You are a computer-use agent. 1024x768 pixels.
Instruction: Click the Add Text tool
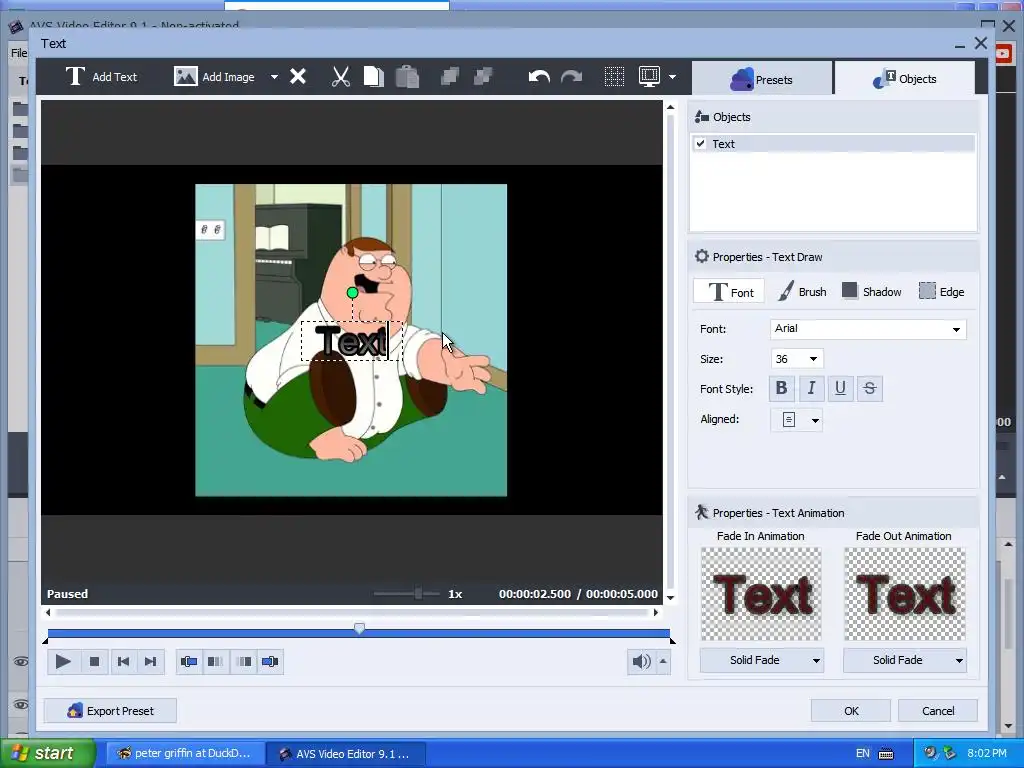pos(101,77)
